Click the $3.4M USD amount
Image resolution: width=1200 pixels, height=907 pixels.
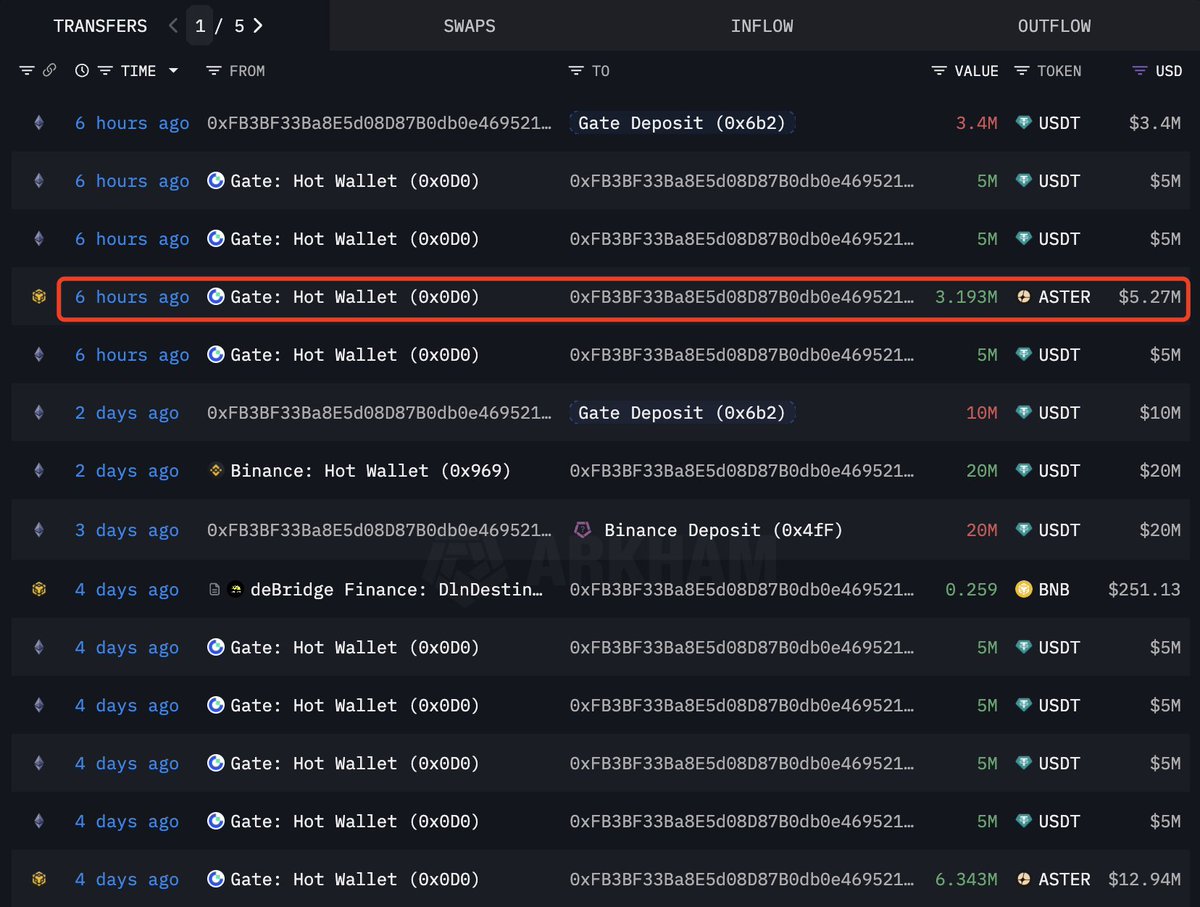coord(1155,123)
